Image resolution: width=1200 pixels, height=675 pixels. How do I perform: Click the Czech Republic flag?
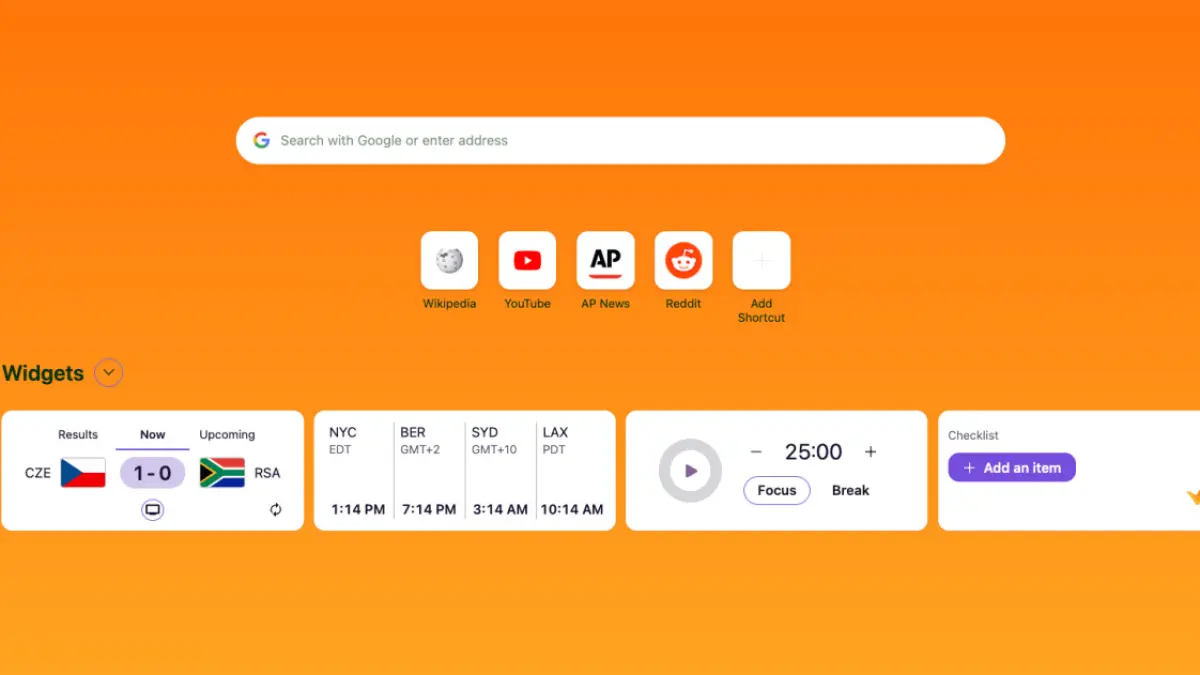[x=83, y=472]
